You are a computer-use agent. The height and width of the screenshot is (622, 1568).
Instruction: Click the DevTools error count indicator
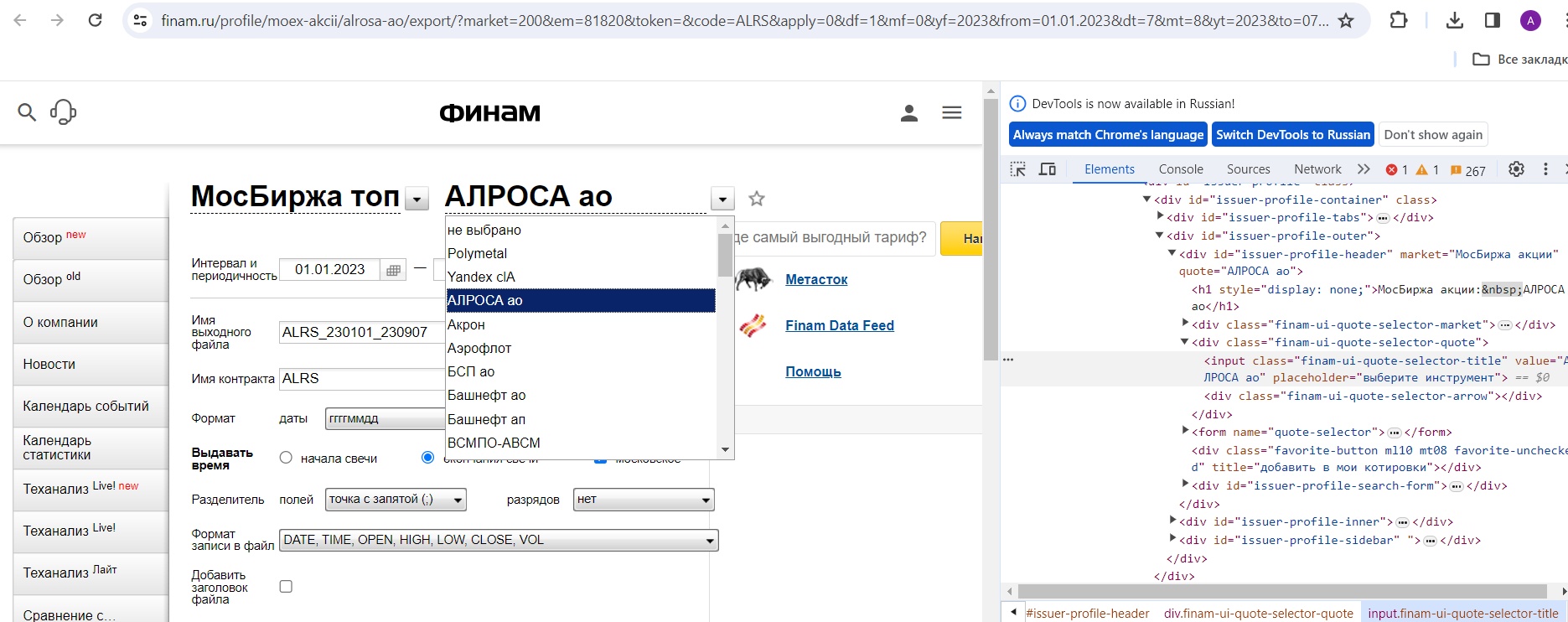(x=1397, y=169)
